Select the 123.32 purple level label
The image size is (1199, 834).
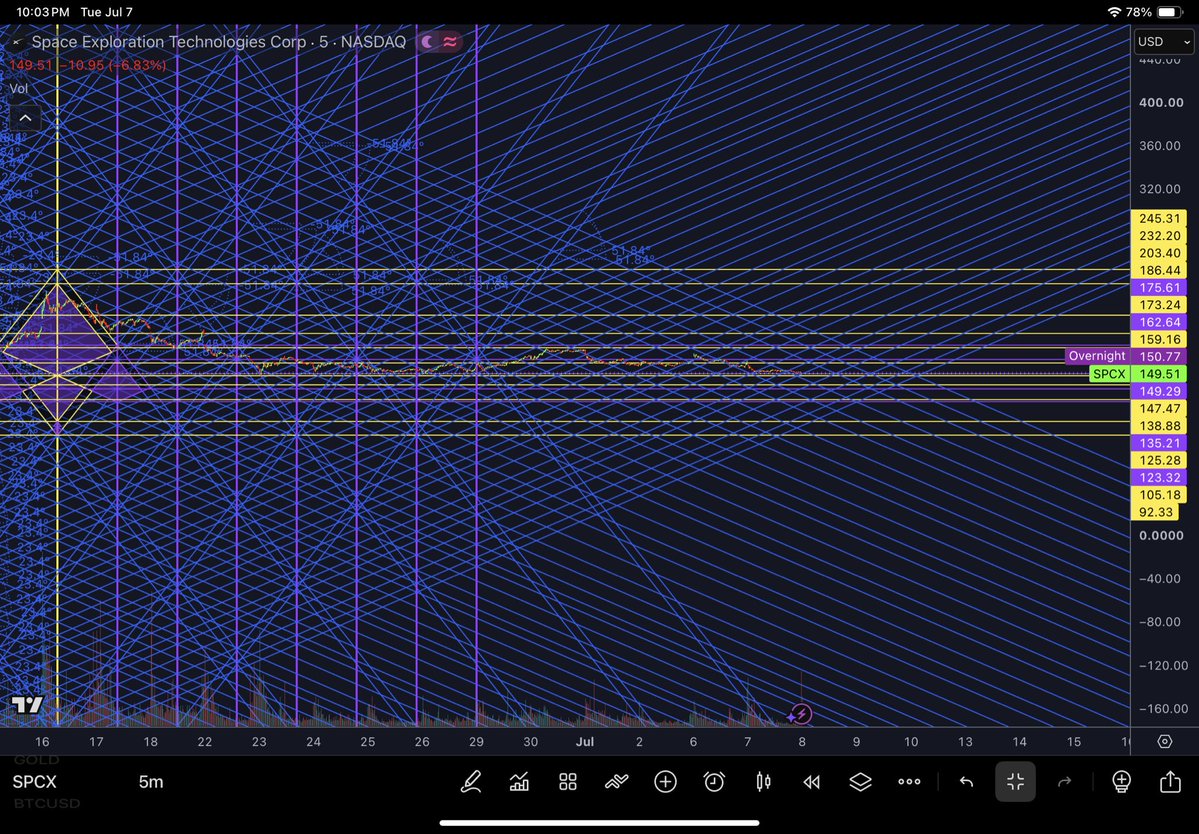(x=1159, y=478)
